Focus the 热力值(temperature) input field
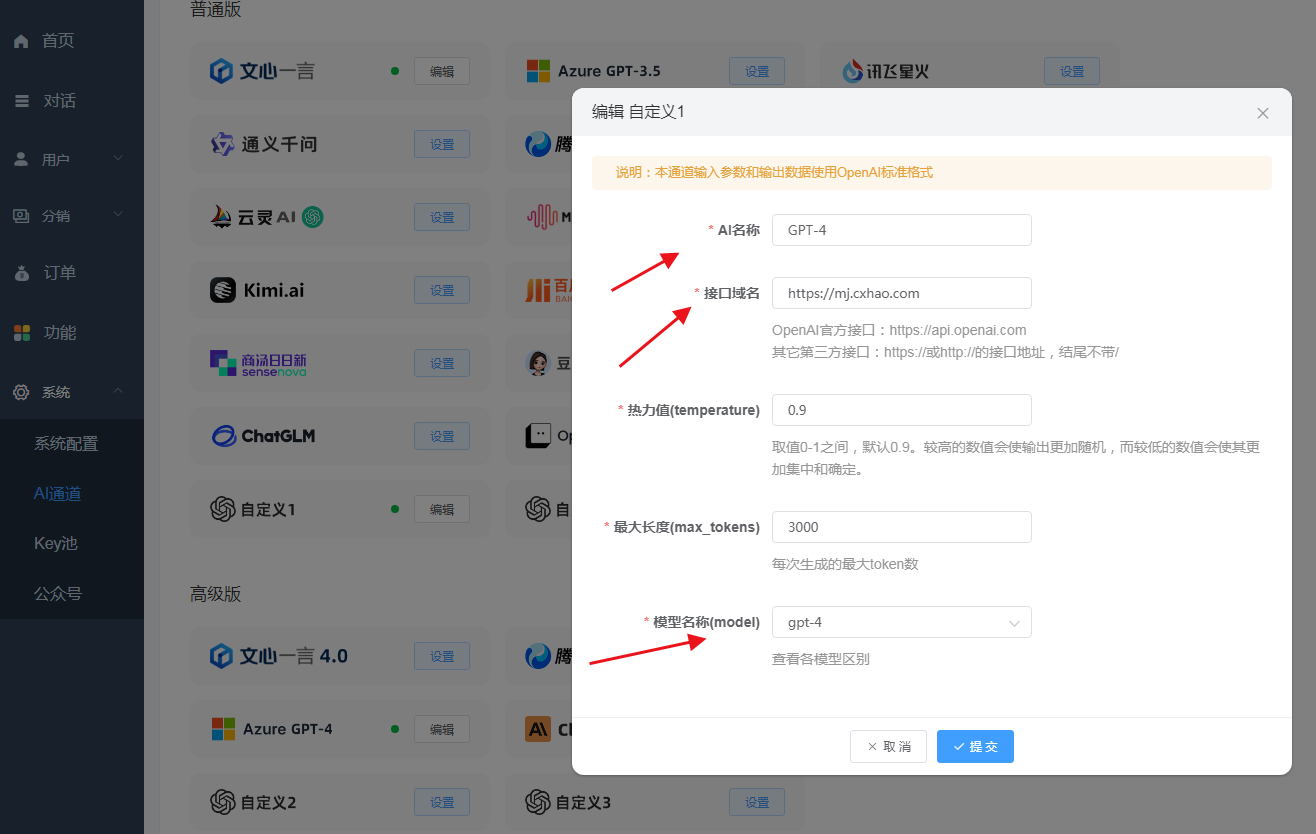 (x=901, y=410)
